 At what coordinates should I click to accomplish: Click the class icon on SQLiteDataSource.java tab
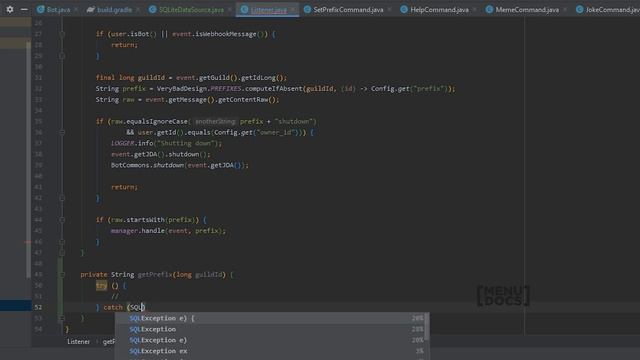(153, 9)
